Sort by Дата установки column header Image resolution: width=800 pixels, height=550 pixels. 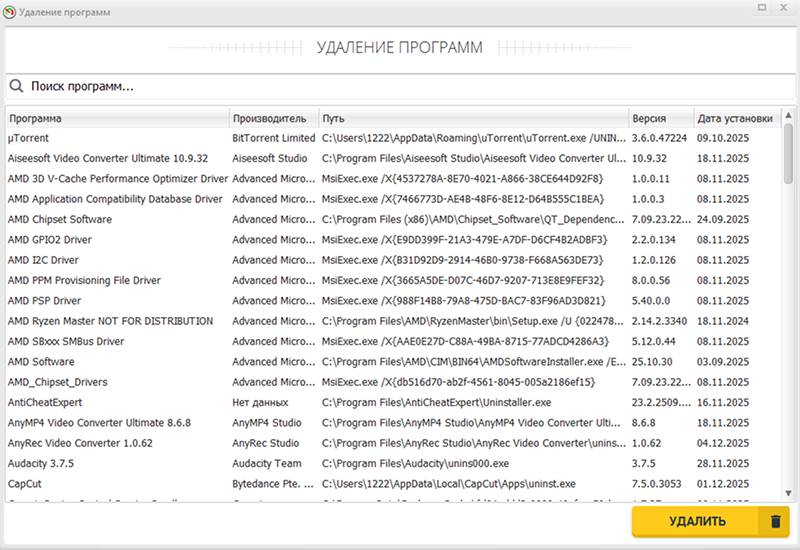pyautogui.click(x=735, y=118)
